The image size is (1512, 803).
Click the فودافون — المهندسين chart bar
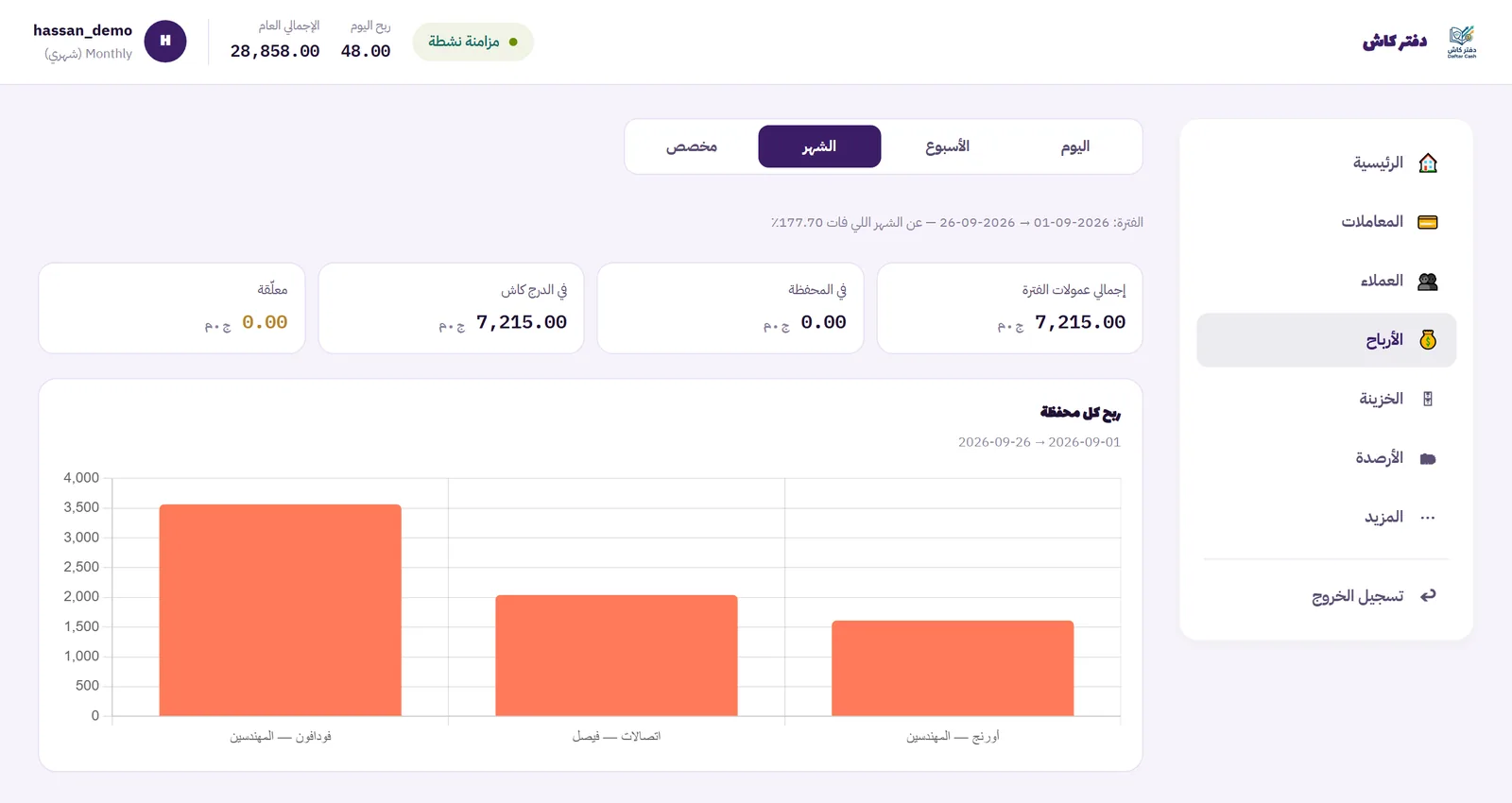[x=280, y=610]
